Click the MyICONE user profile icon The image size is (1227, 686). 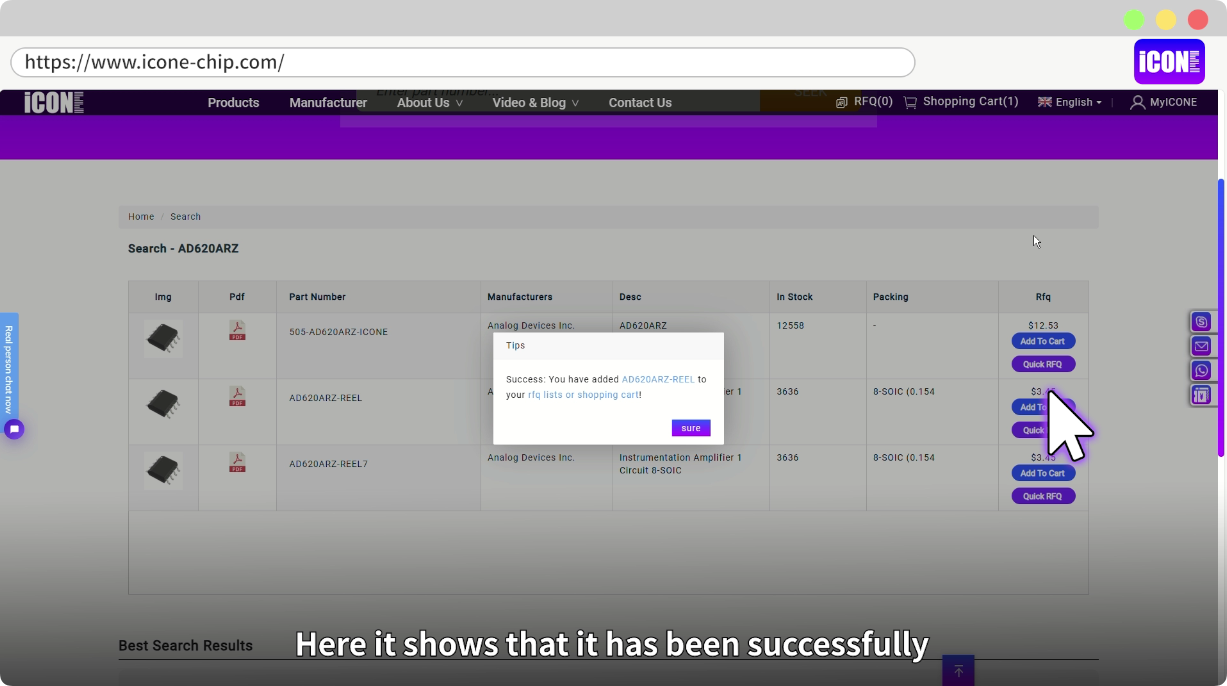[1137, 102]
